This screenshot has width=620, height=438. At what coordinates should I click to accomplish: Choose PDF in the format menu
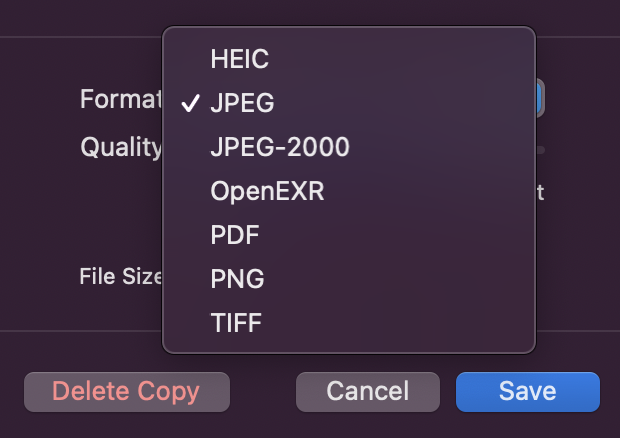(235, 235)
